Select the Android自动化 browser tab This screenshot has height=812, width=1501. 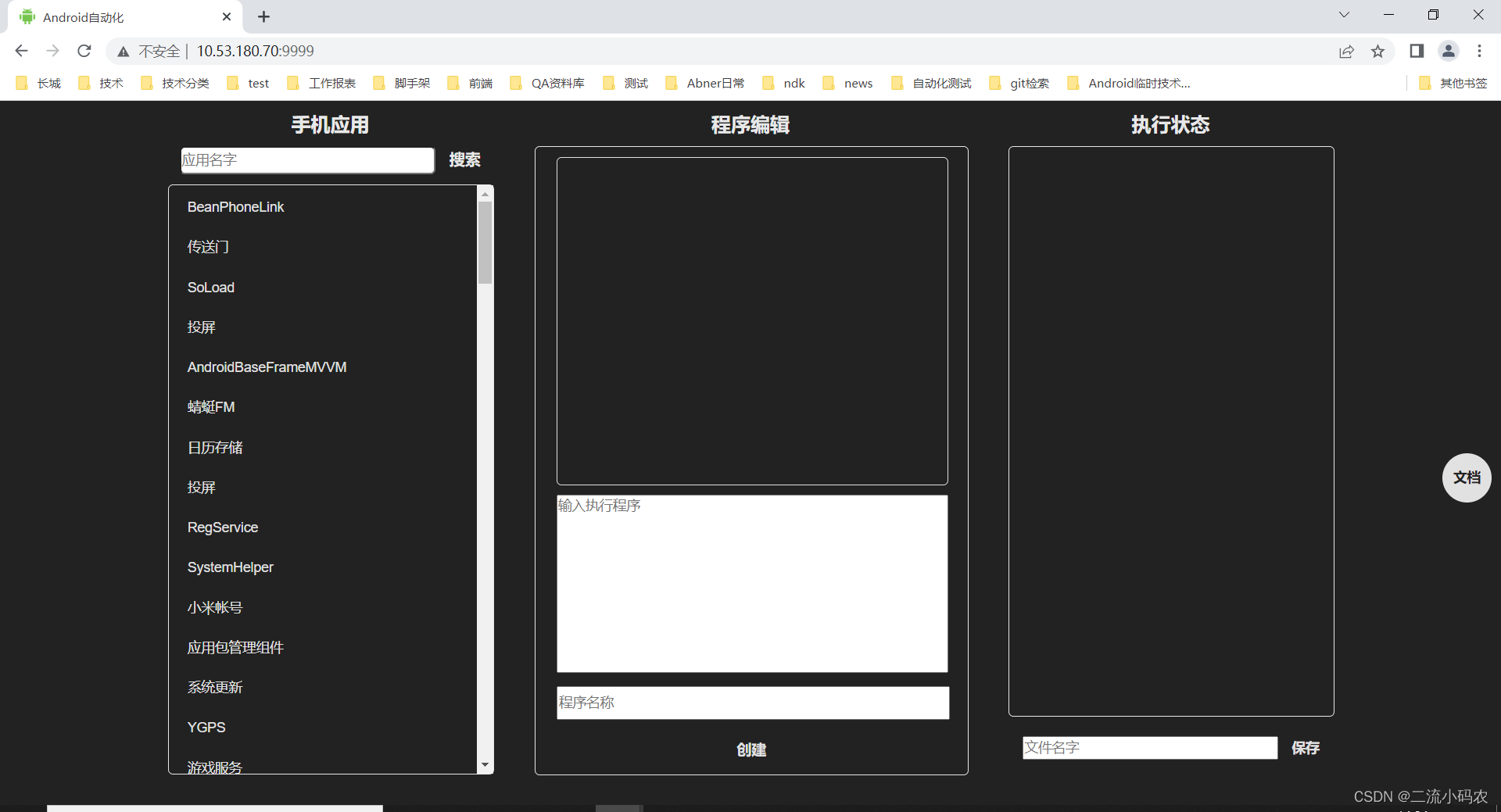pyautogui.click(x=125, y=17)
